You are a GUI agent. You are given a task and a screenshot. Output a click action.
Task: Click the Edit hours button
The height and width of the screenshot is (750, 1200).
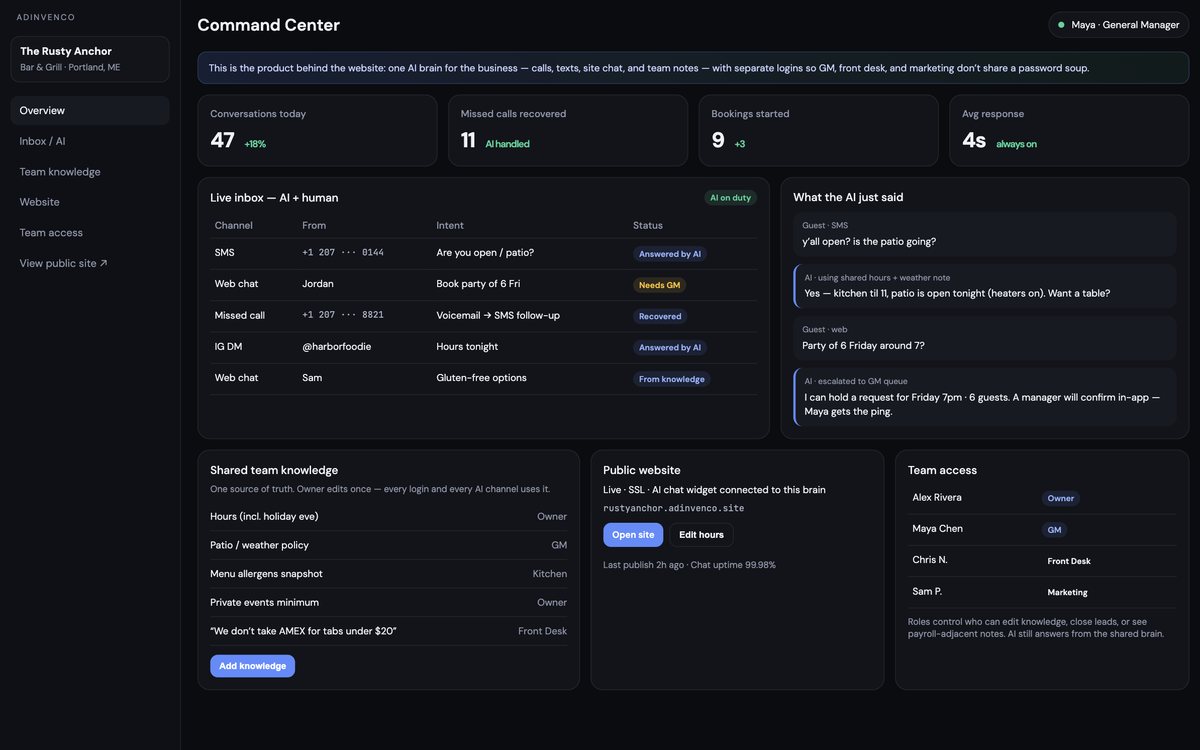[x=701, y=535]
